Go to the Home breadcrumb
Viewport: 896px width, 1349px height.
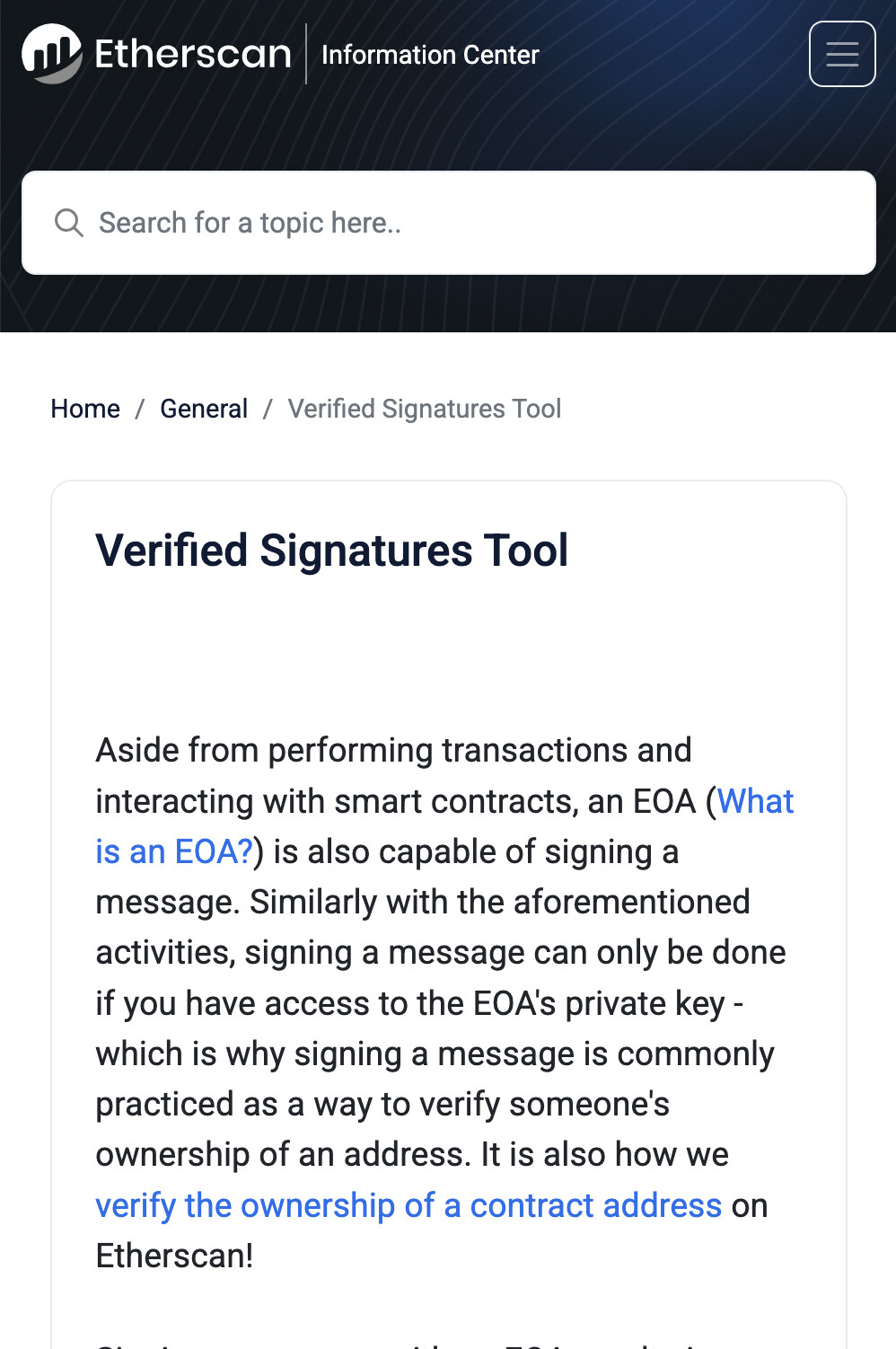pos(85,409)
